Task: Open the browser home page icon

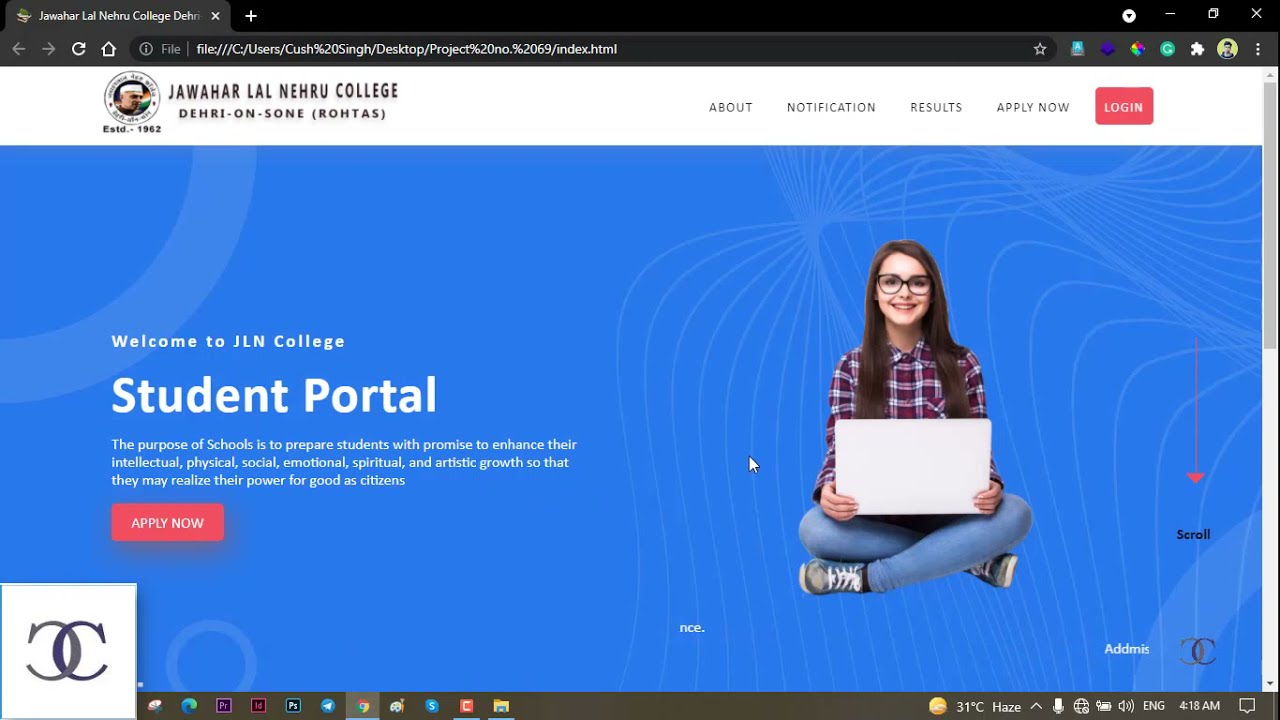Action: coord(109,49)
